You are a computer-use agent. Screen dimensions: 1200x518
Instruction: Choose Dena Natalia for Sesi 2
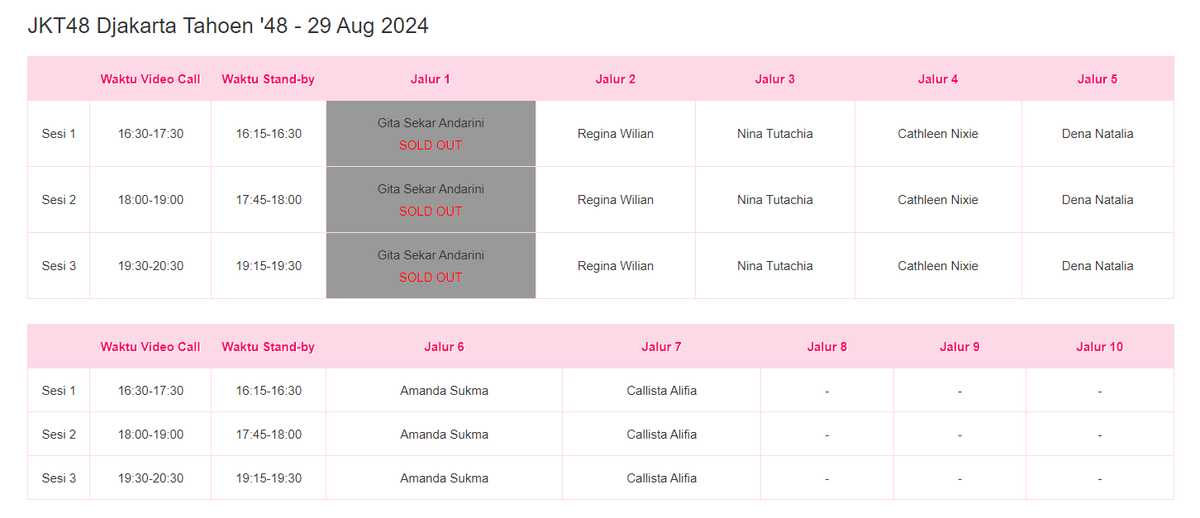click(x=1097, y=200)
